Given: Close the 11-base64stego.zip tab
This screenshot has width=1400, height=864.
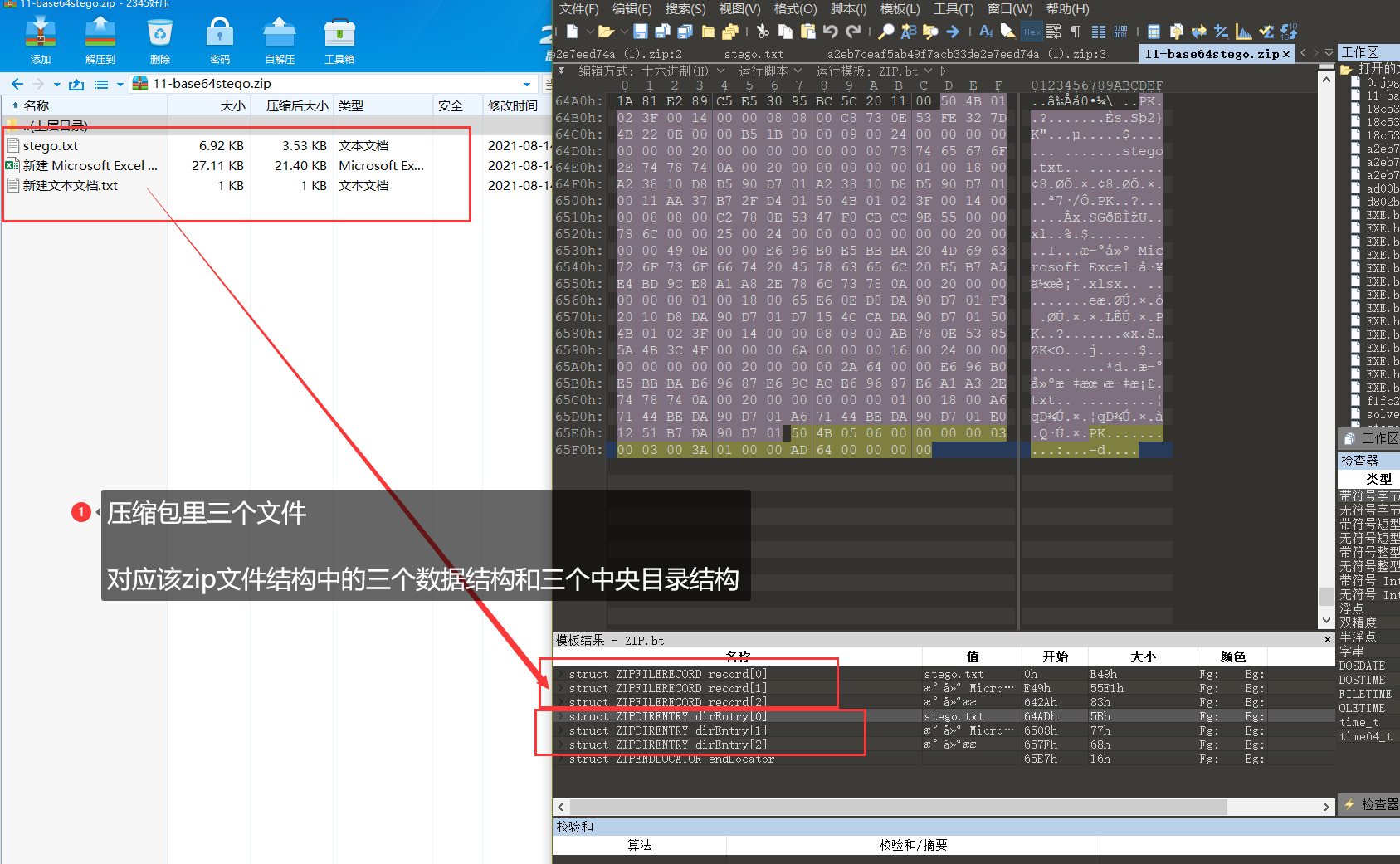Looking at the screenshot, I should pyautogui.click(x=1286, y=54).
